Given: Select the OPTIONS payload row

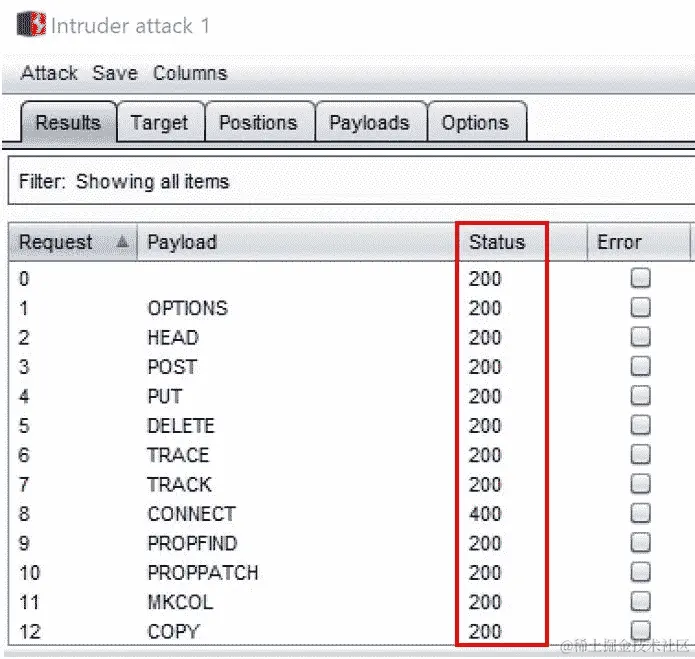Looking at the screenshot, I should tap(350, 308).
